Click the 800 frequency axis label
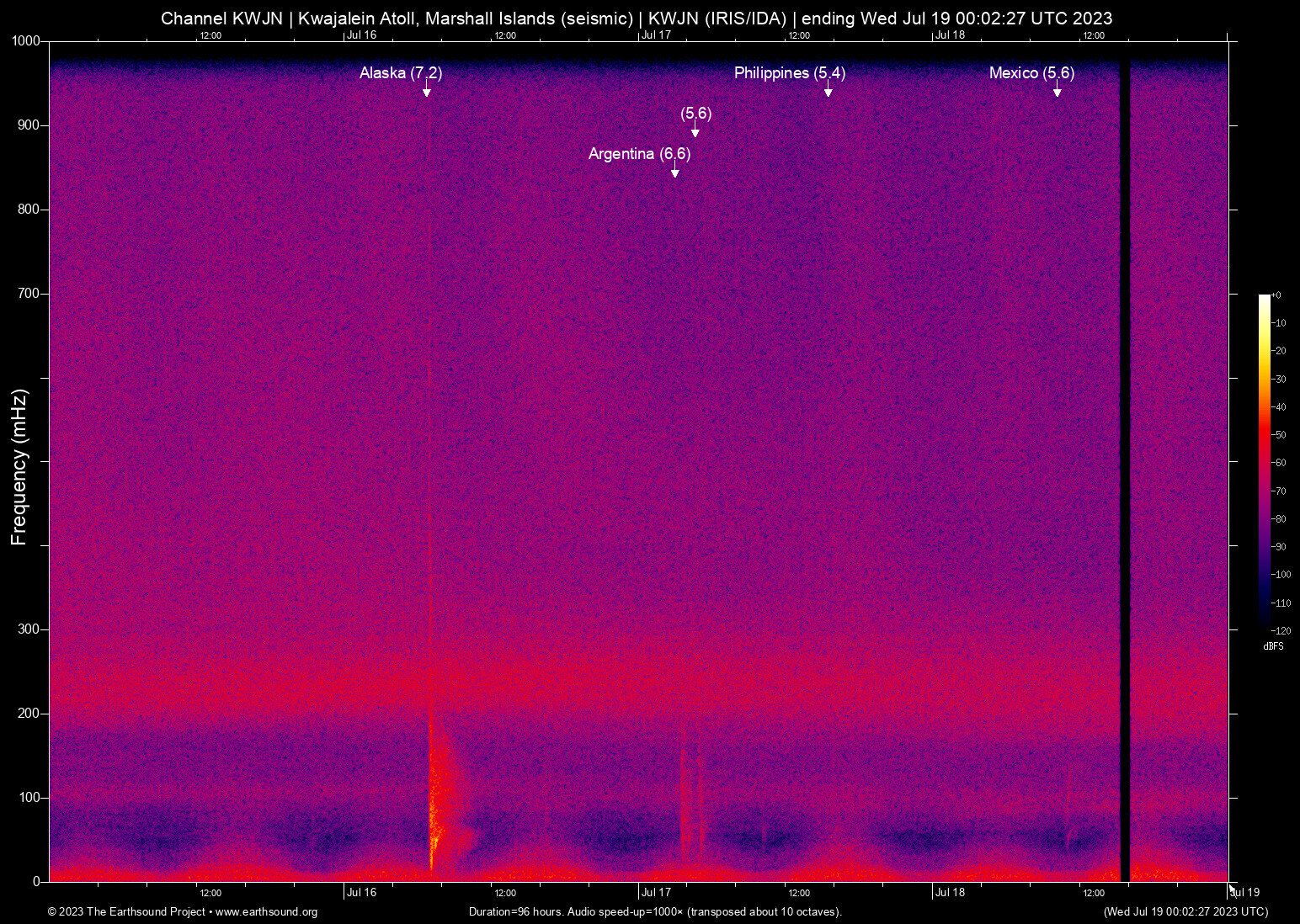Viewport: 1300px width, 924px height. point(29,210)
